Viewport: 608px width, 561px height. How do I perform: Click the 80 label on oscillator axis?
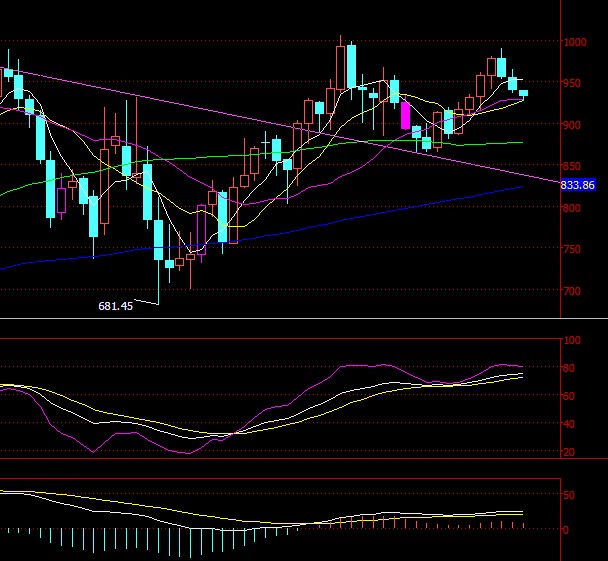coord(570,368)
